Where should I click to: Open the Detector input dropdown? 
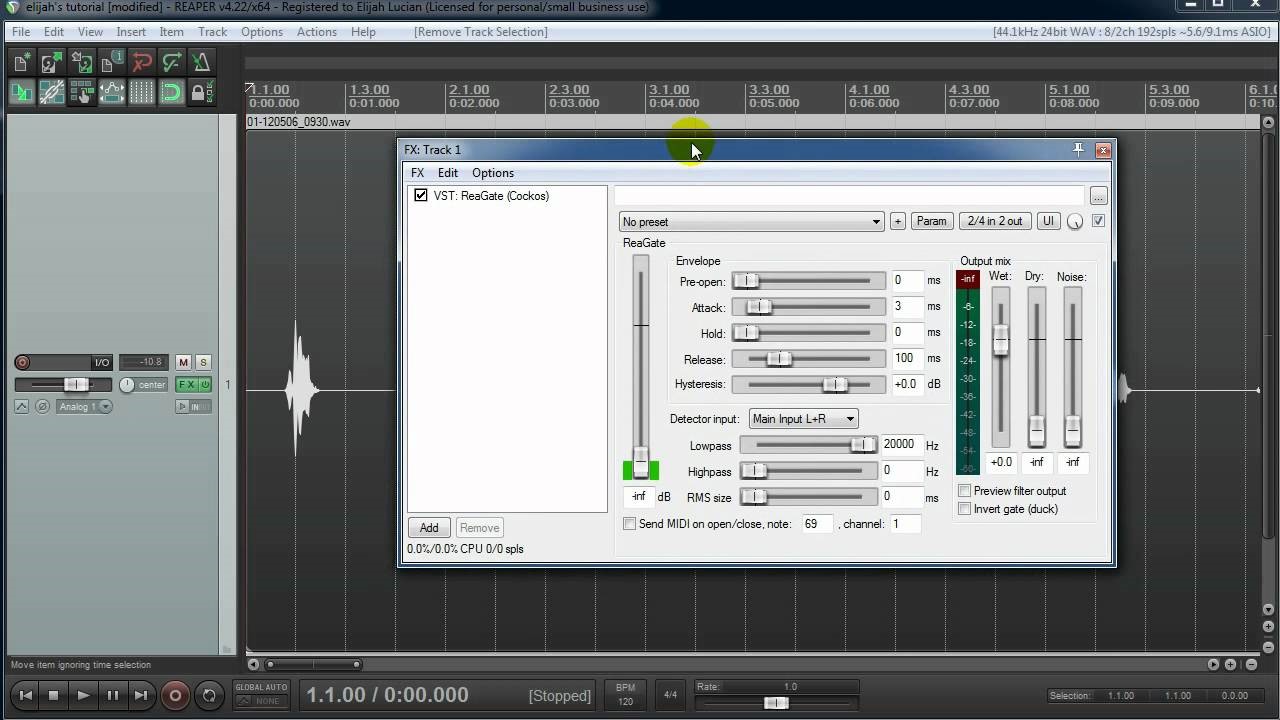pyautogui.click(x=804, y=419)
